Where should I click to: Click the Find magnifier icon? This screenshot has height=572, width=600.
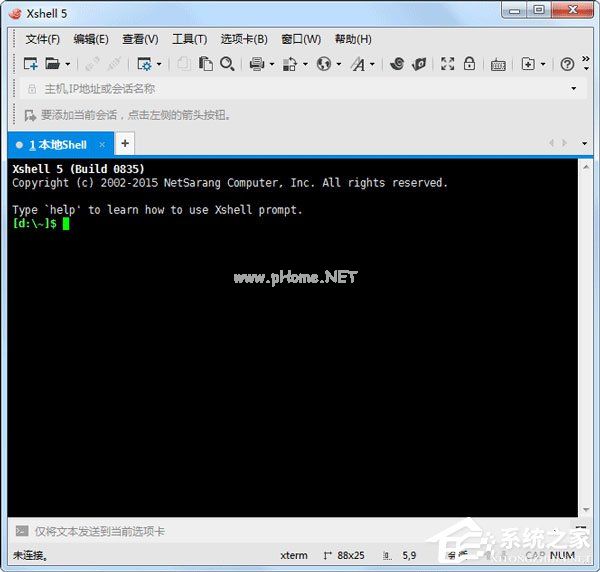tap(227, 64)
